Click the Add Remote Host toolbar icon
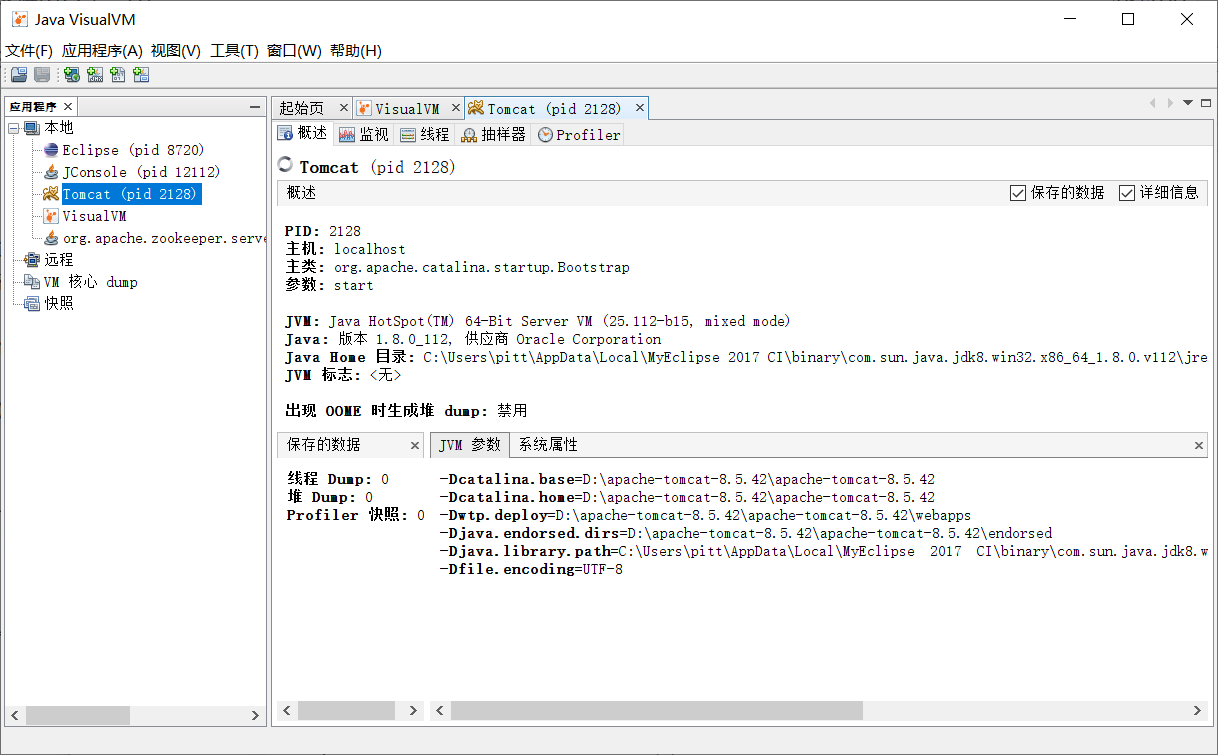 pos(72,74)
